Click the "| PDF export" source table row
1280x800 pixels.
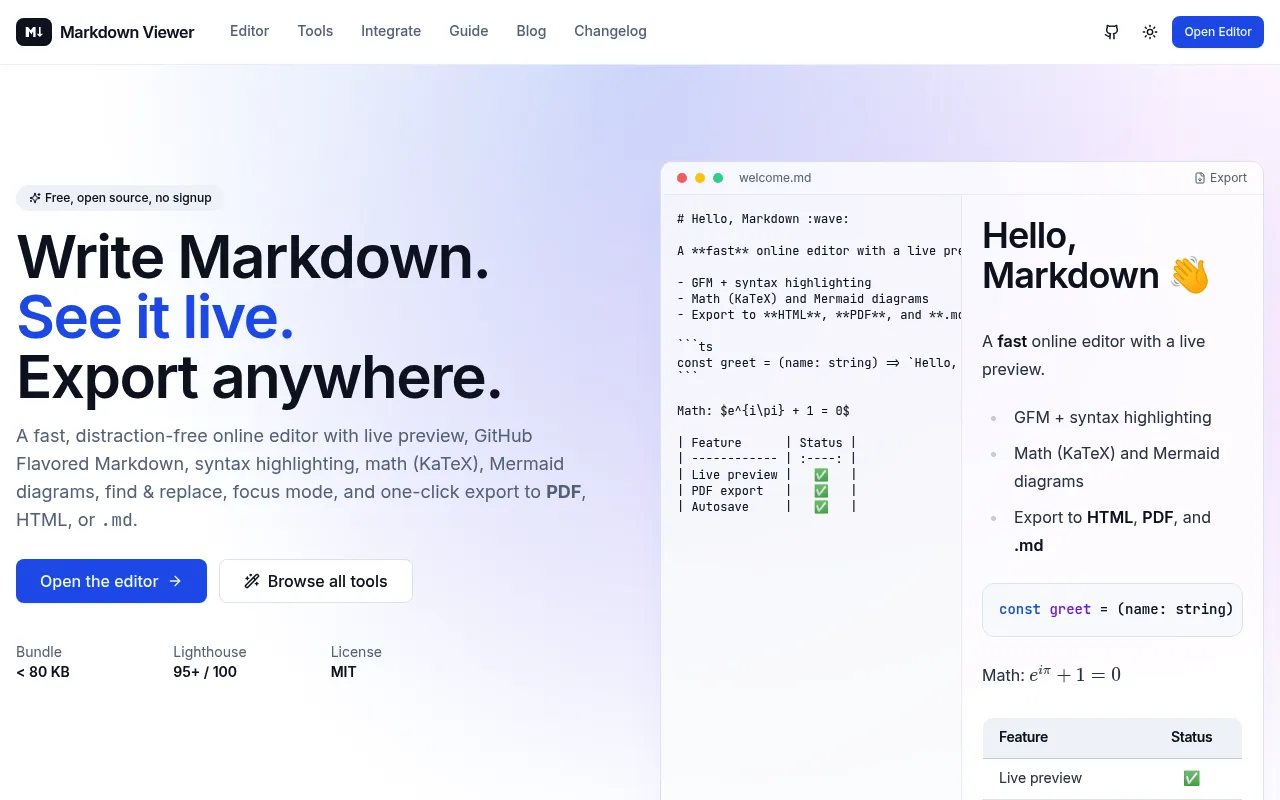pos(767,491)
